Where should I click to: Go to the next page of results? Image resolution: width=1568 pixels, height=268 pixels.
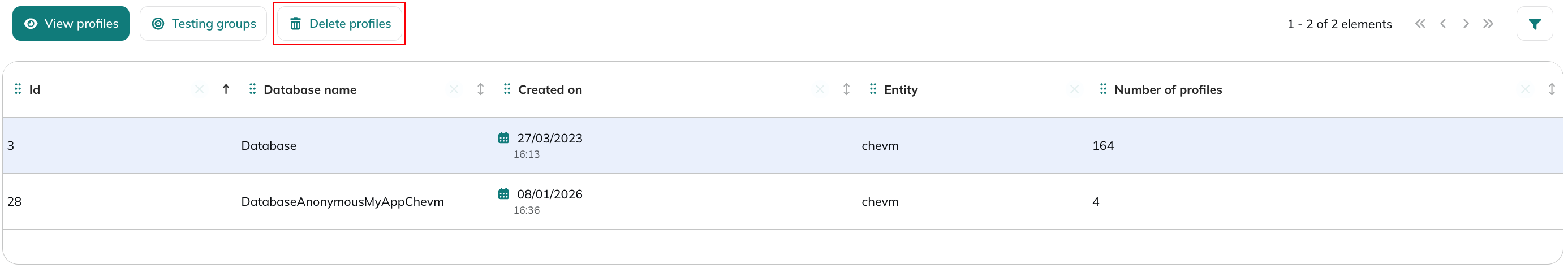(1466, 24)
